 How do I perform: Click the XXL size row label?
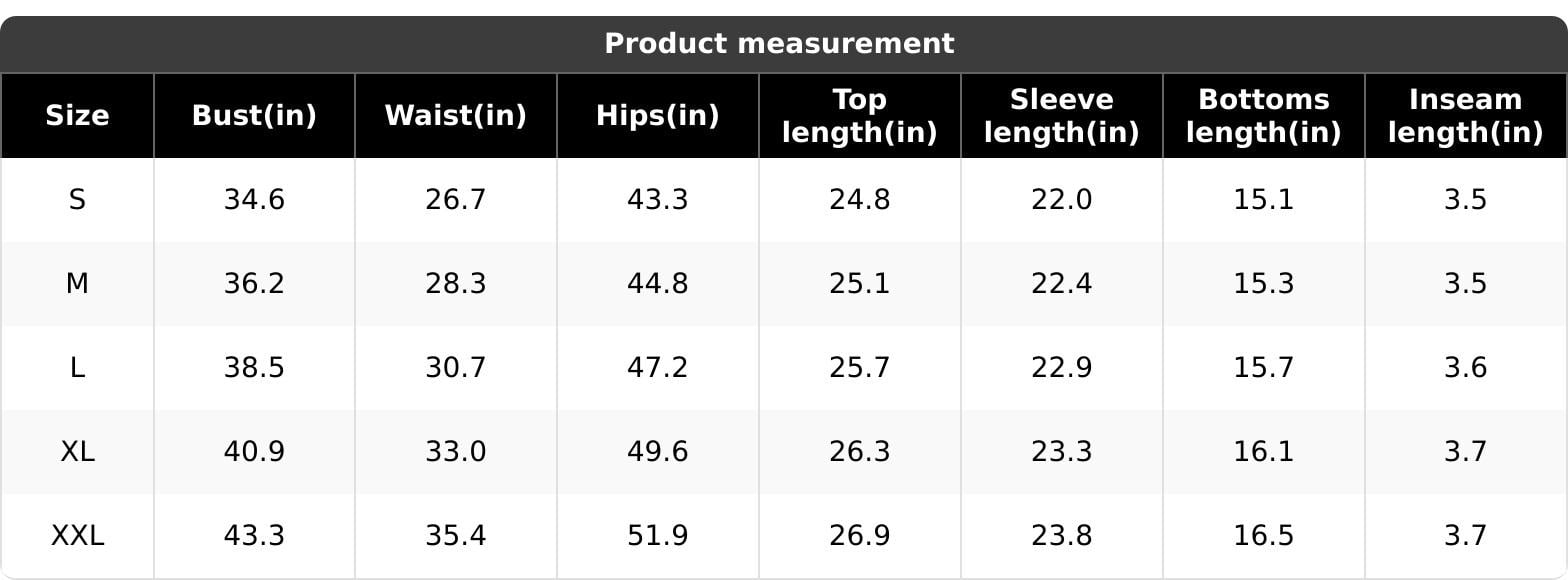tap(77, 536)
